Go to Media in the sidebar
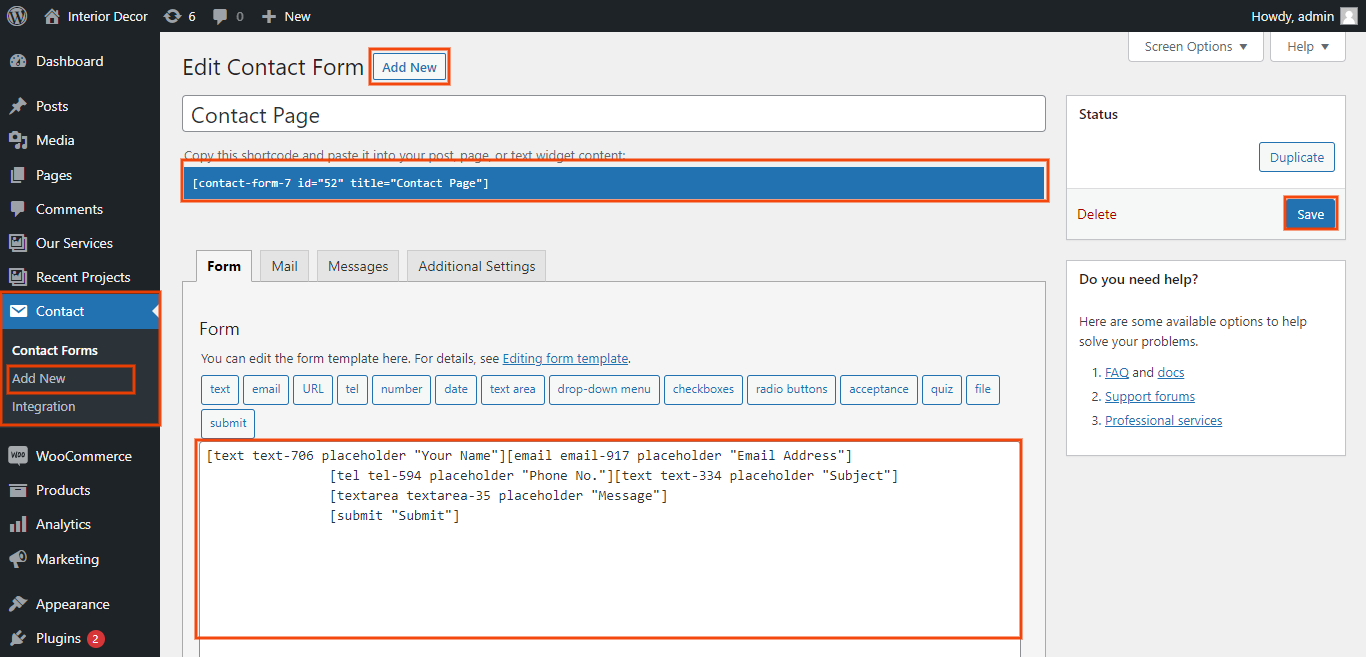Viewport: 1366px width, 657px height. pos(55,140)
